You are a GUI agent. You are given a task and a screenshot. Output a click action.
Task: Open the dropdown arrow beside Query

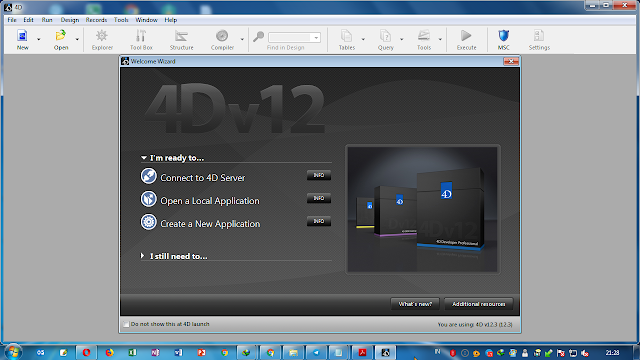tap(402, 39)
